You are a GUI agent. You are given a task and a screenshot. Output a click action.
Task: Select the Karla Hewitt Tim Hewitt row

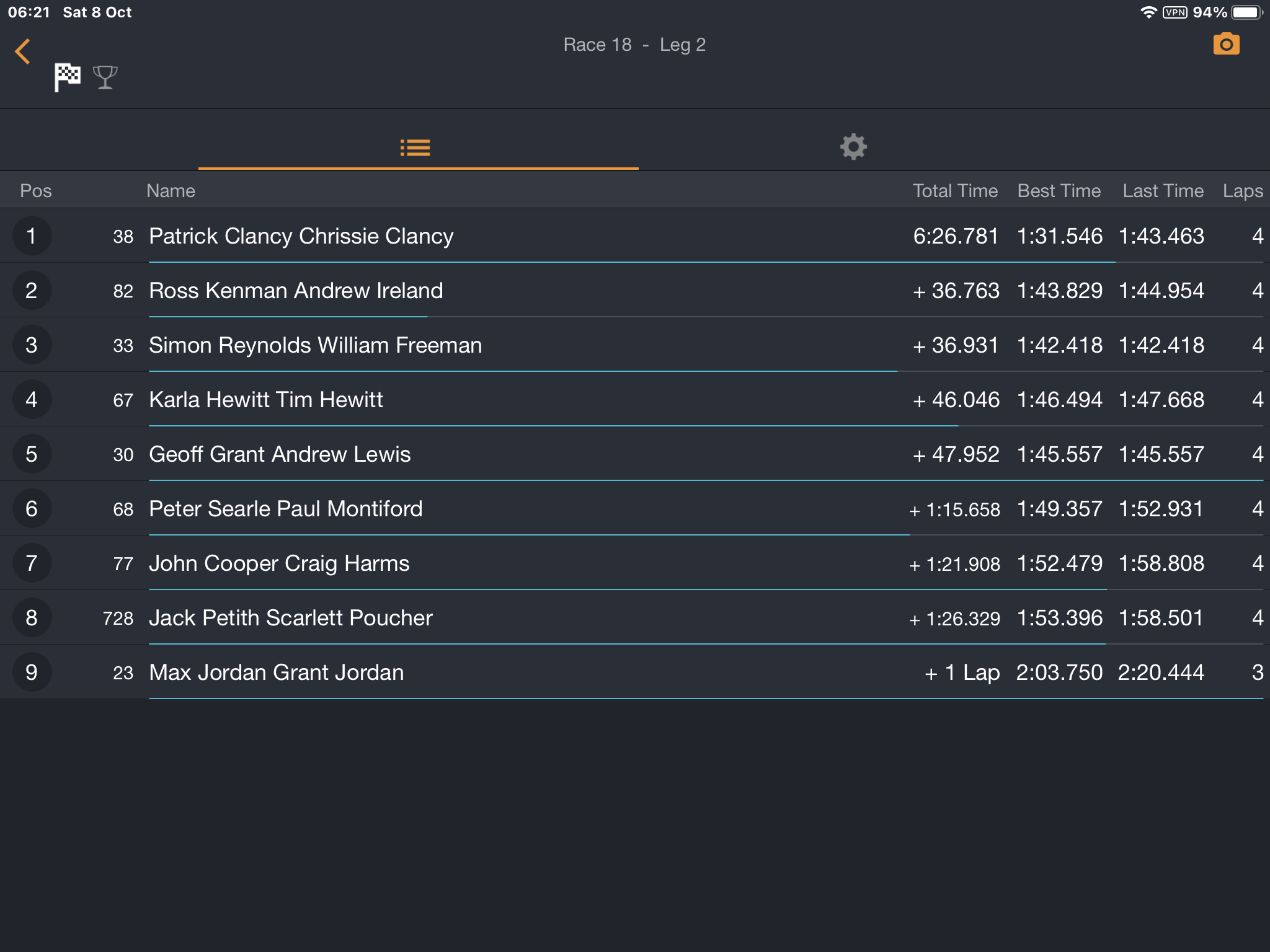coord(635,399)
